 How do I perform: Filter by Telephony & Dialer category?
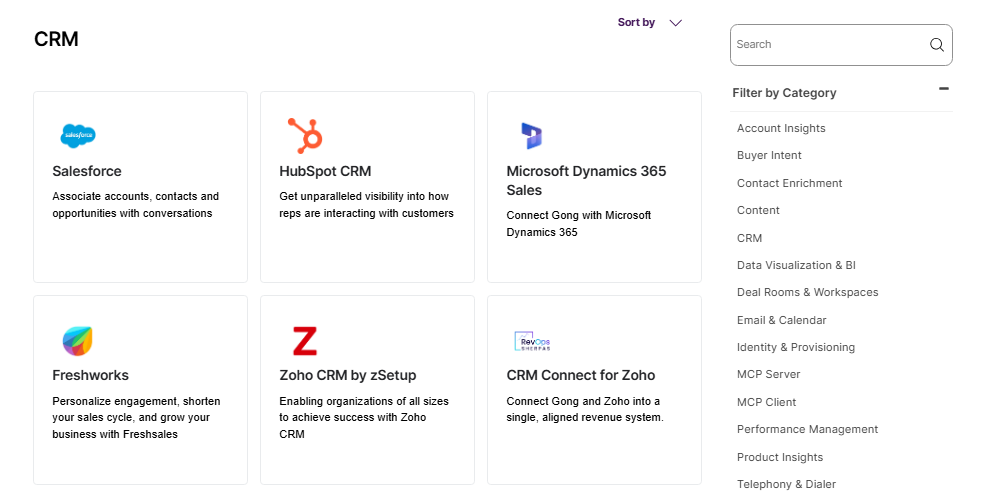coord(786,484)
